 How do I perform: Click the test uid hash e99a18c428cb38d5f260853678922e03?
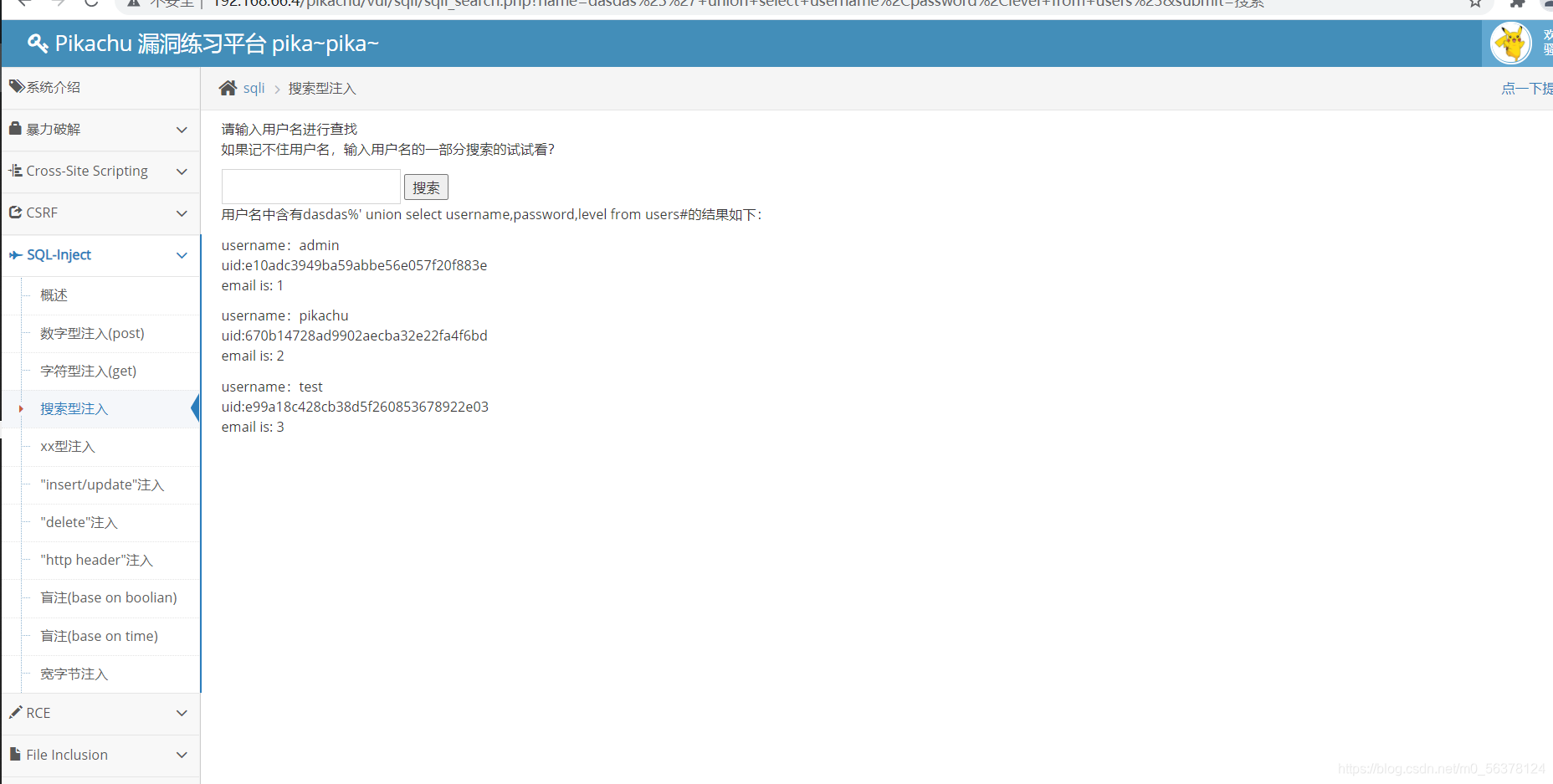pyautogui.click(x=366, y=407)
